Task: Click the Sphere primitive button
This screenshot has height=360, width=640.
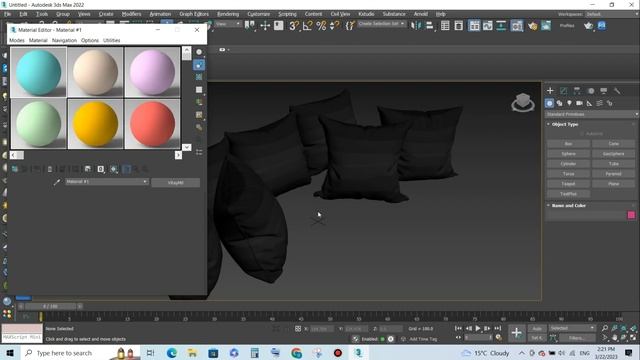Action: coord(568,154)
